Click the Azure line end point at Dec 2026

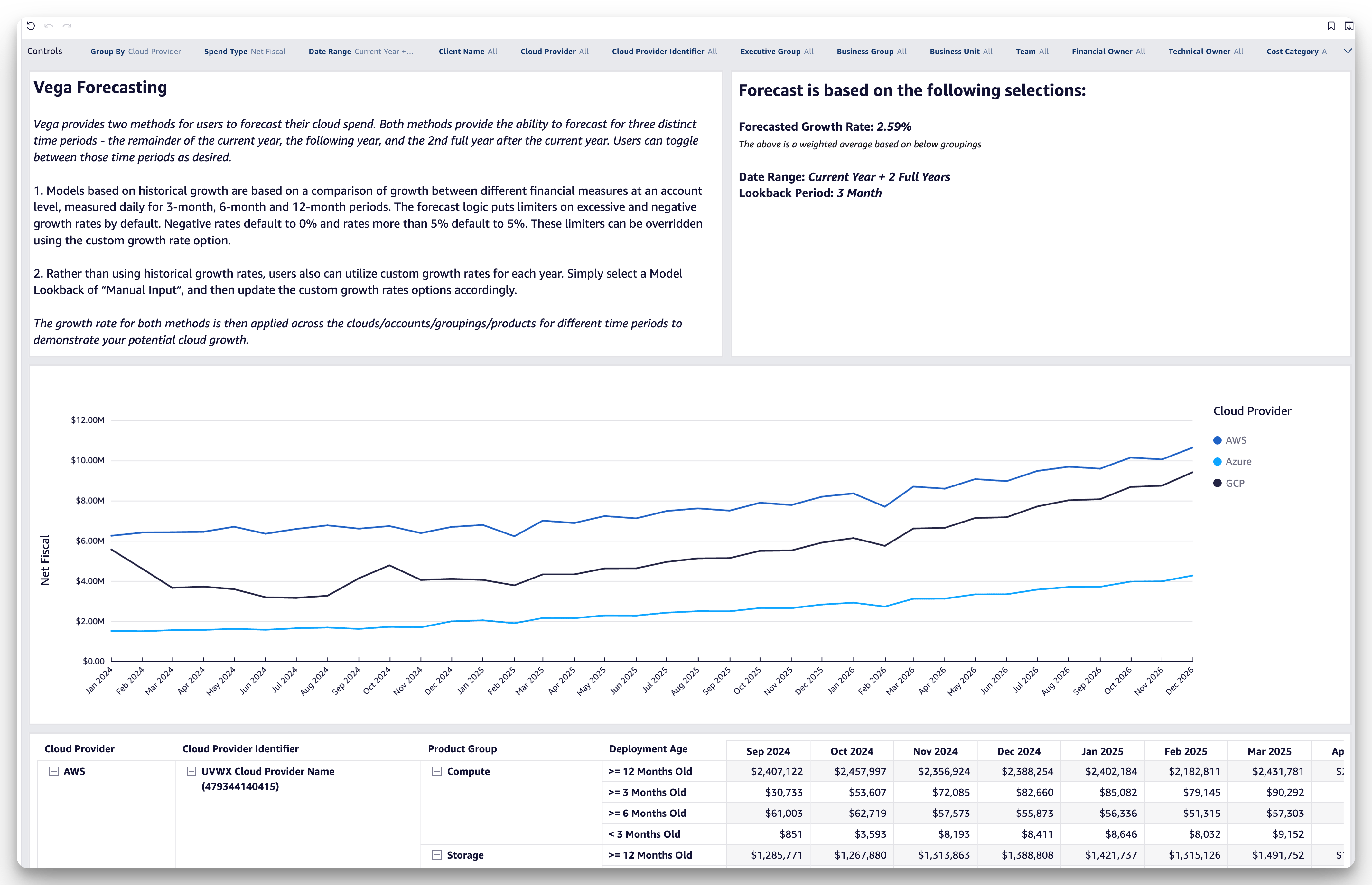click(1193, 575)
